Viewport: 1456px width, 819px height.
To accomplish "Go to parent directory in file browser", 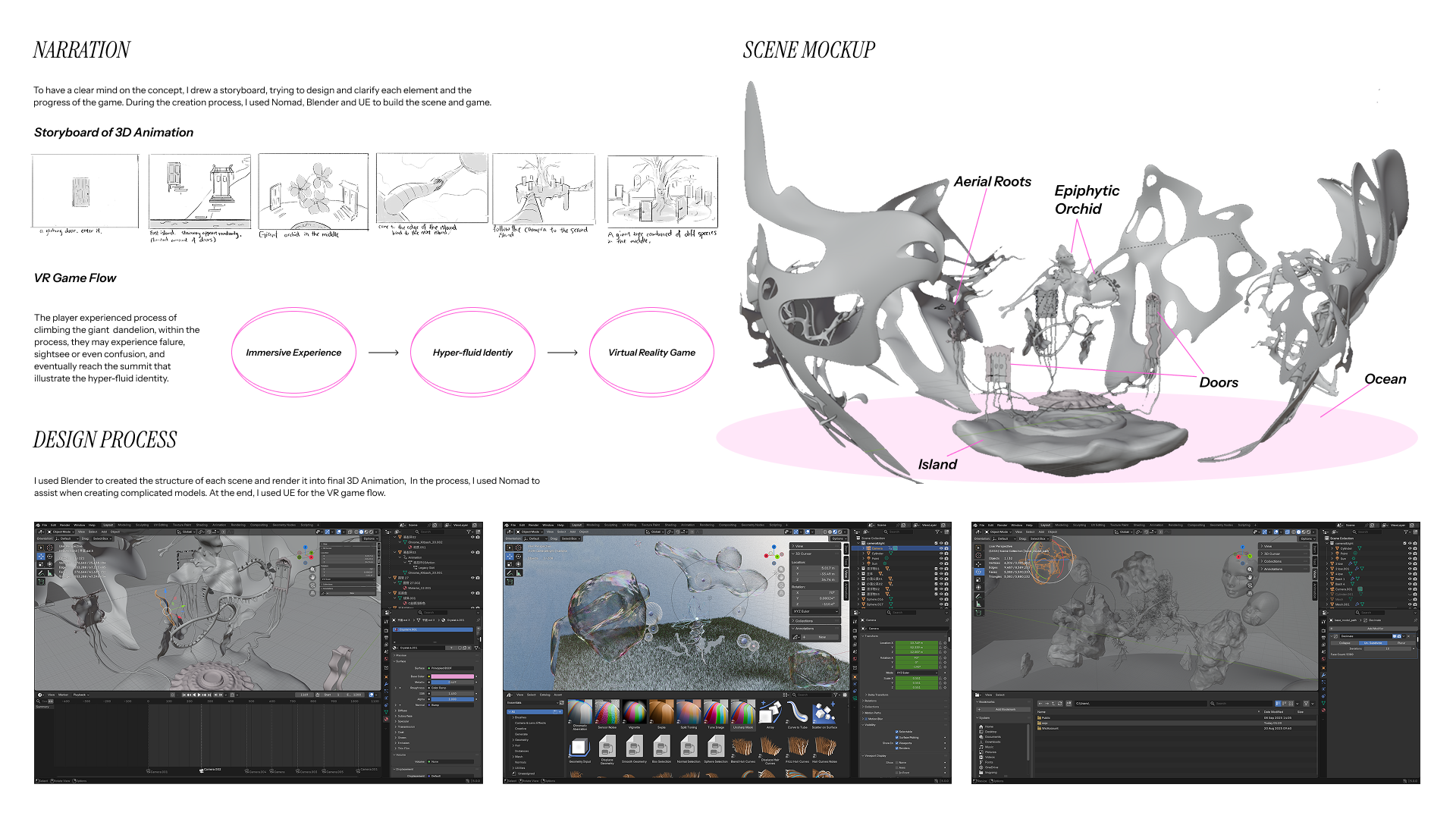I will (x=1053, y=704).
